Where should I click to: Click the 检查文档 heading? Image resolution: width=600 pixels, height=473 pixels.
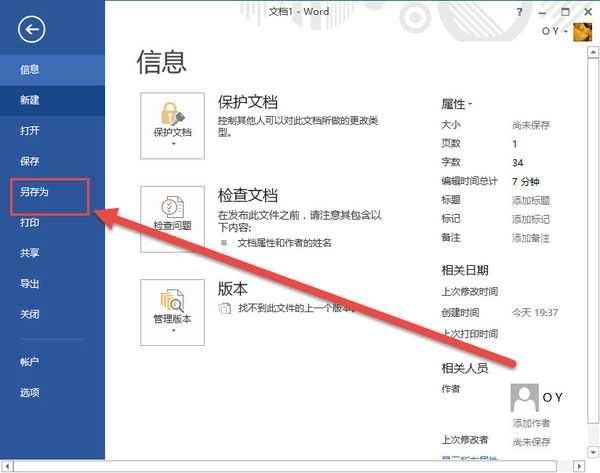(x=248, y=195)
